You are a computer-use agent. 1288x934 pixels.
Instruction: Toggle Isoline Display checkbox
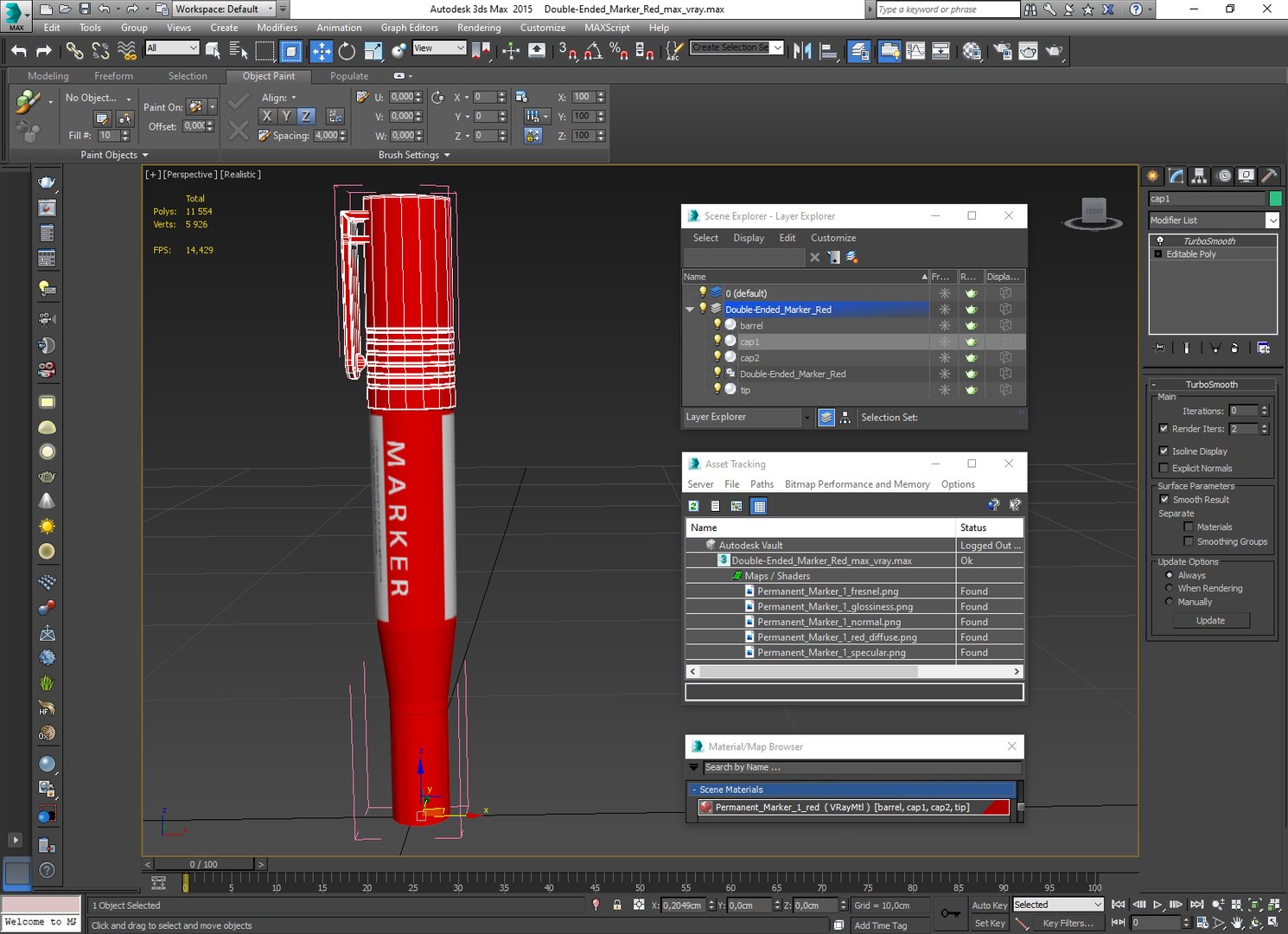click(x=1164, y=451)
